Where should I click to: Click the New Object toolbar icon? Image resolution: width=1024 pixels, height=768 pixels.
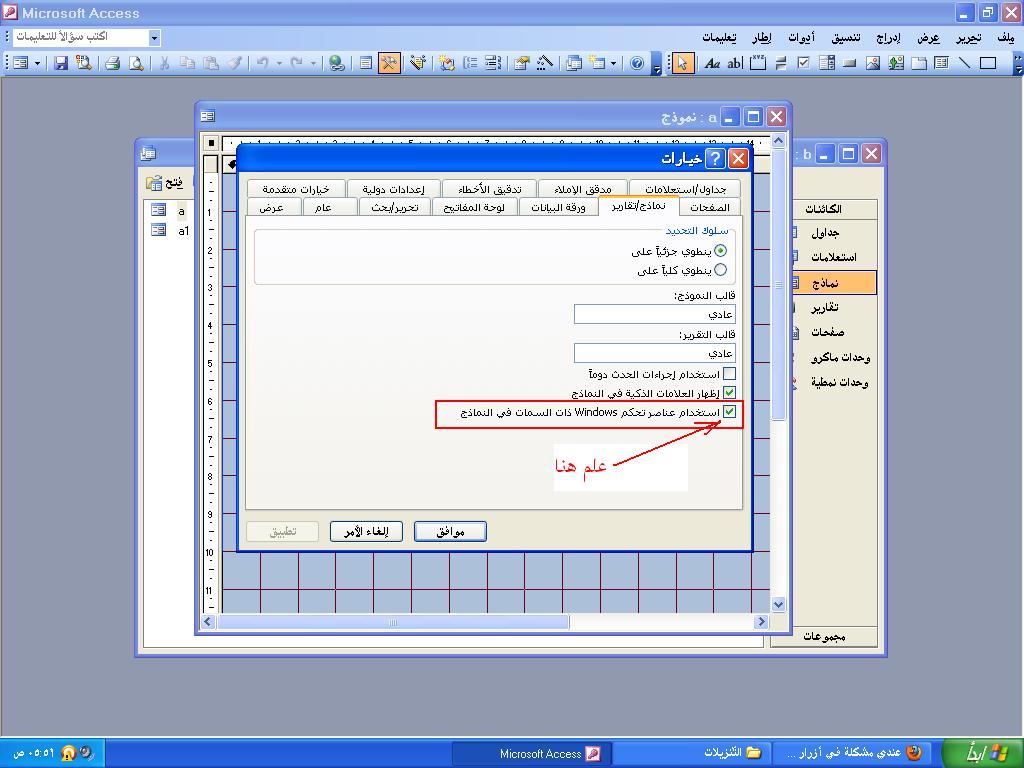[597, 63]
